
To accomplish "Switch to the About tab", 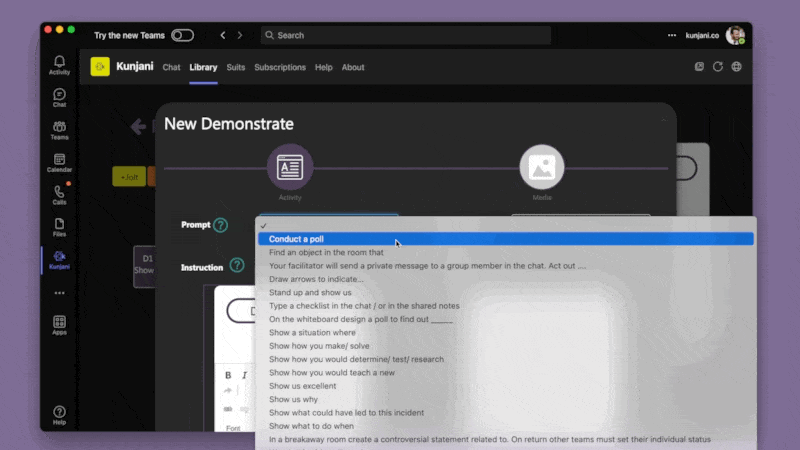I will pyautogui.click(x=353, y=67).
